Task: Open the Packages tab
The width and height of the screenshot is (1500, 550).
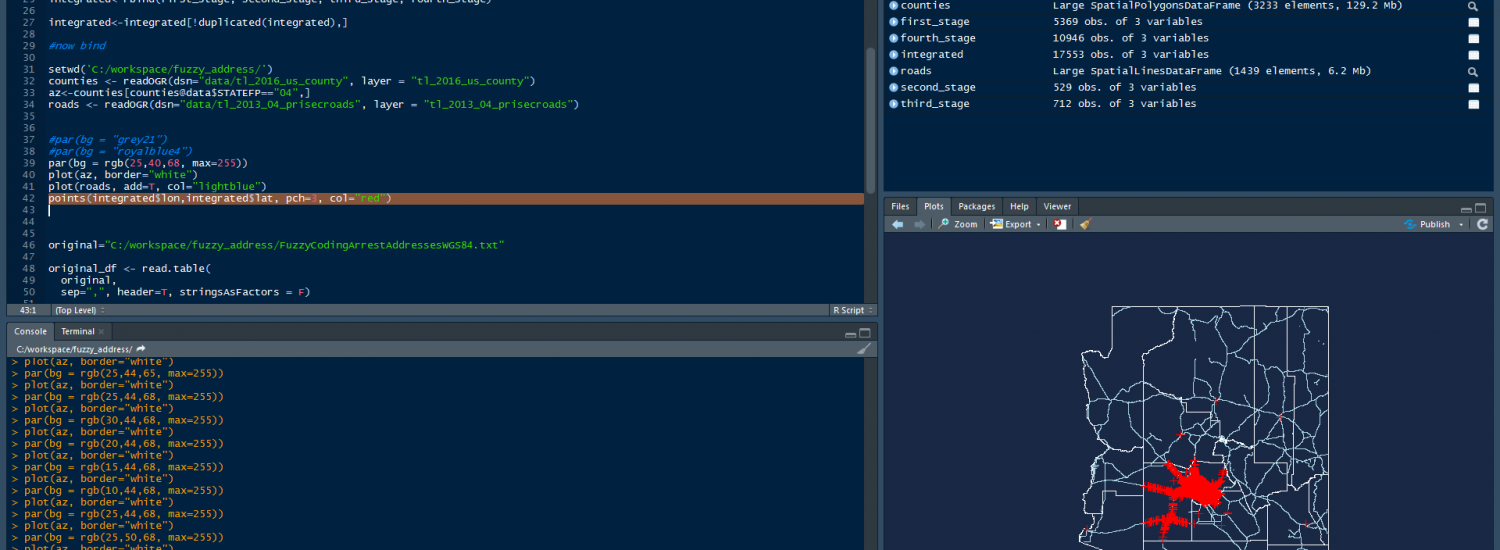Action: tap(976, 206)
